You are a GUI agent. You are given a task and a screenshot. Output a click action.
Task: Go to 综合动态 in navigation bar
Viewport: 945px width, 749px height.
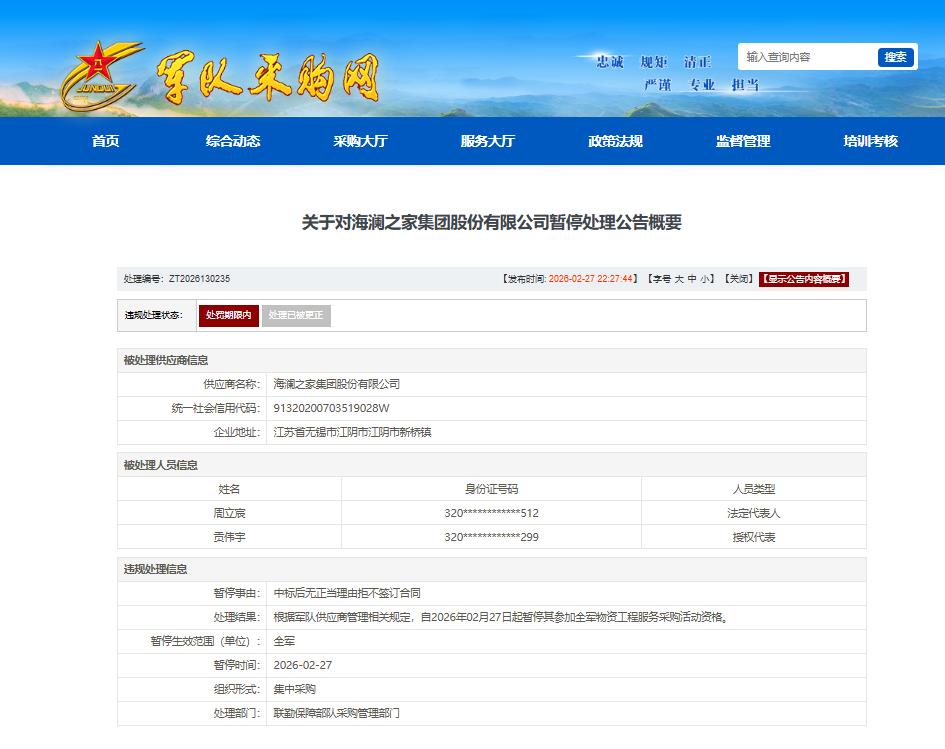pyautogui.click(x=233, y=141)
